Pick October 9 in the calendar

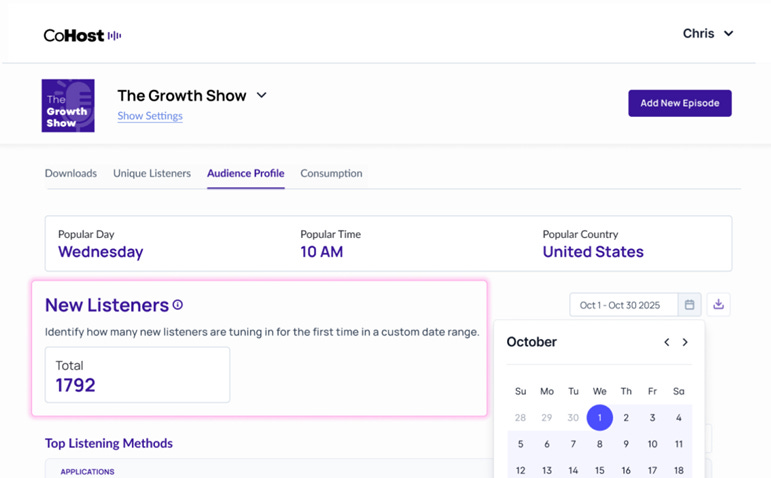pyautogui.click(x=626, y=444)
